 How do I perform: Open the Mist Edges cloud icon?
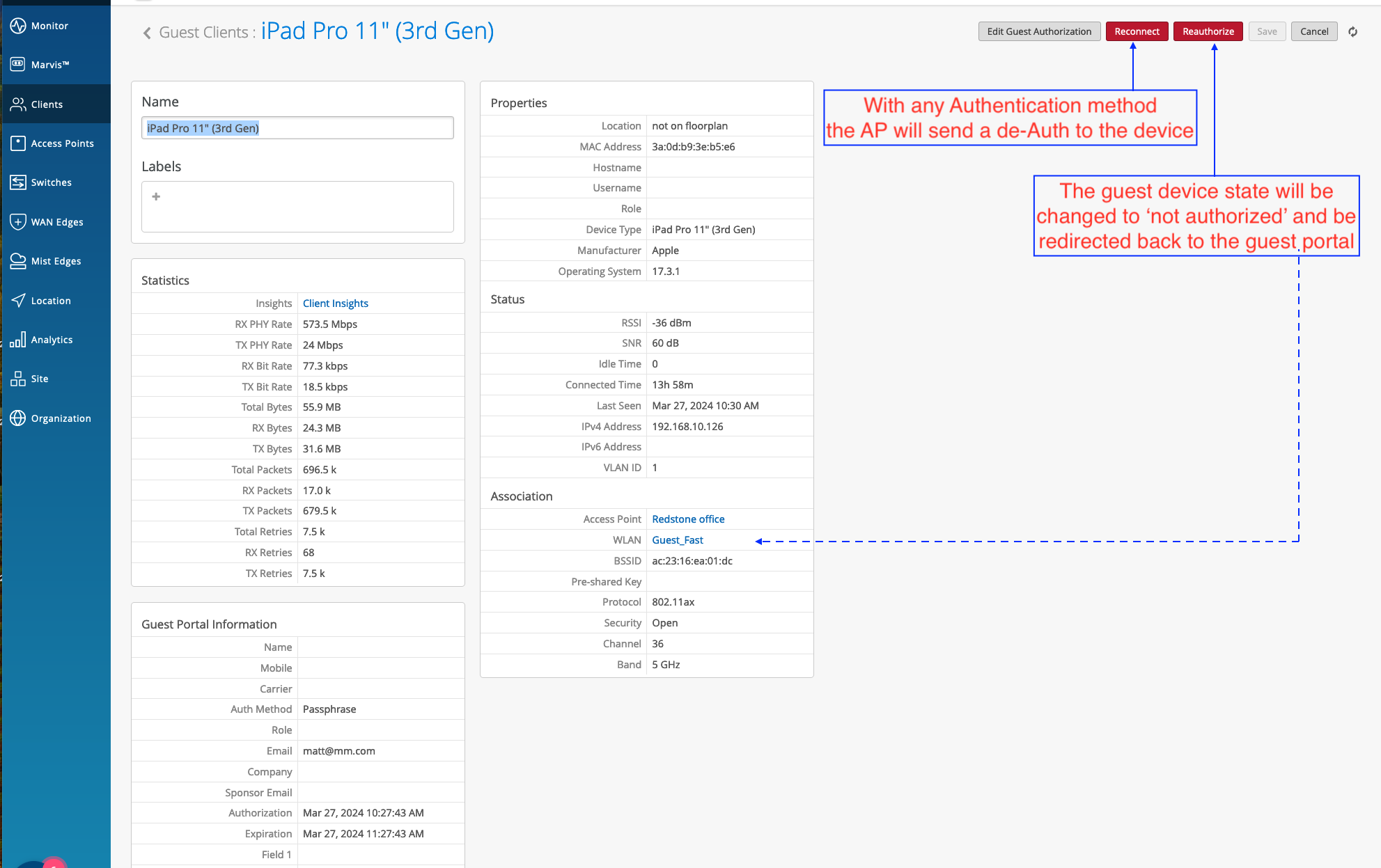[x=18, y=261]
